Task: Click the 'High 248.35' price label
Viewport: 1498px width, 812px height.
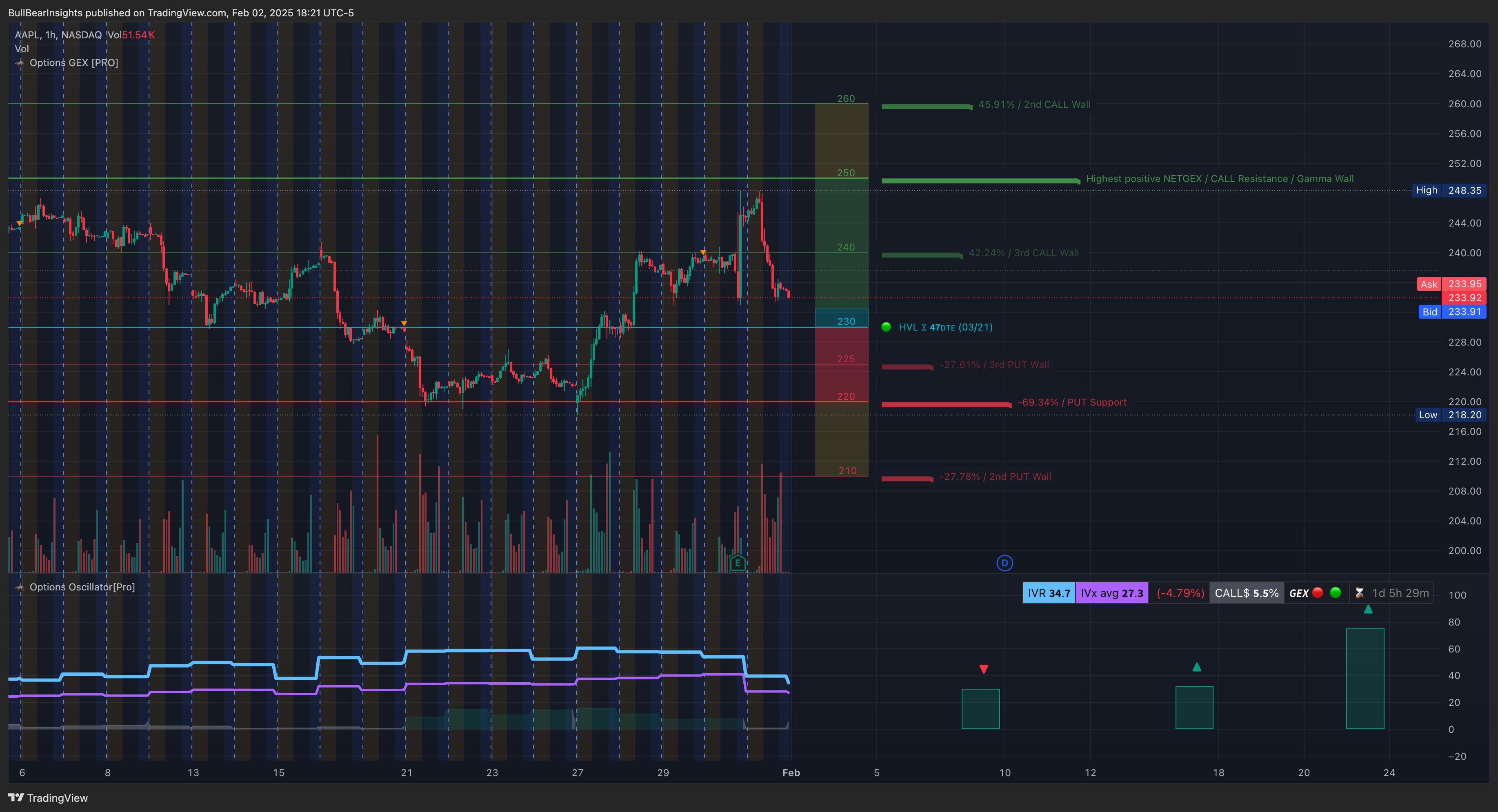Action: [1449, 191]
